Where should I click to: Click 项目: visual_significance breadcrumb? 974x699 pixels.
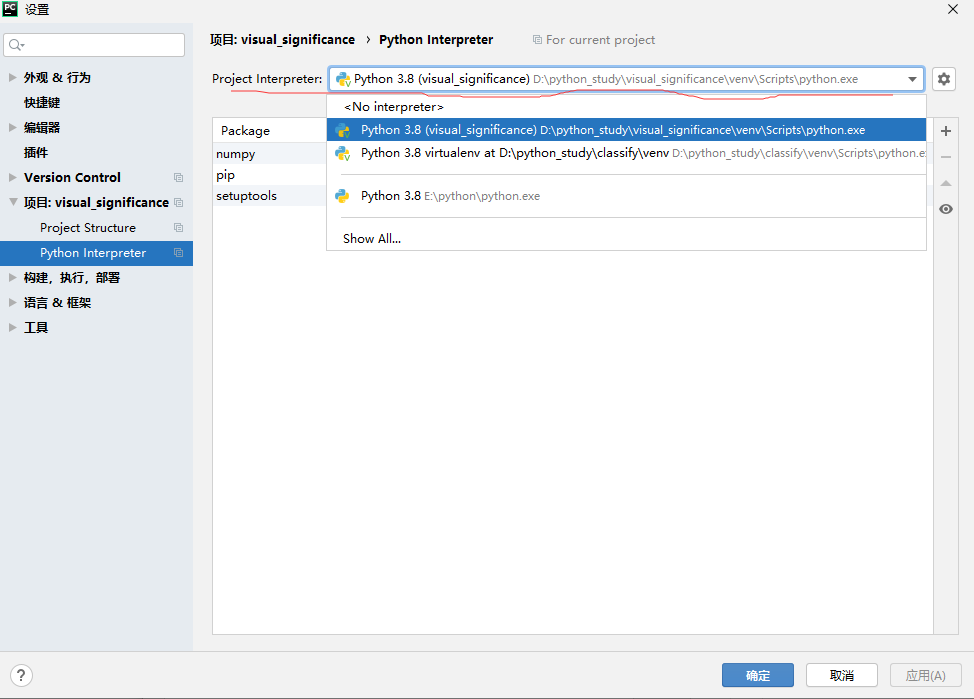point(282,40)
